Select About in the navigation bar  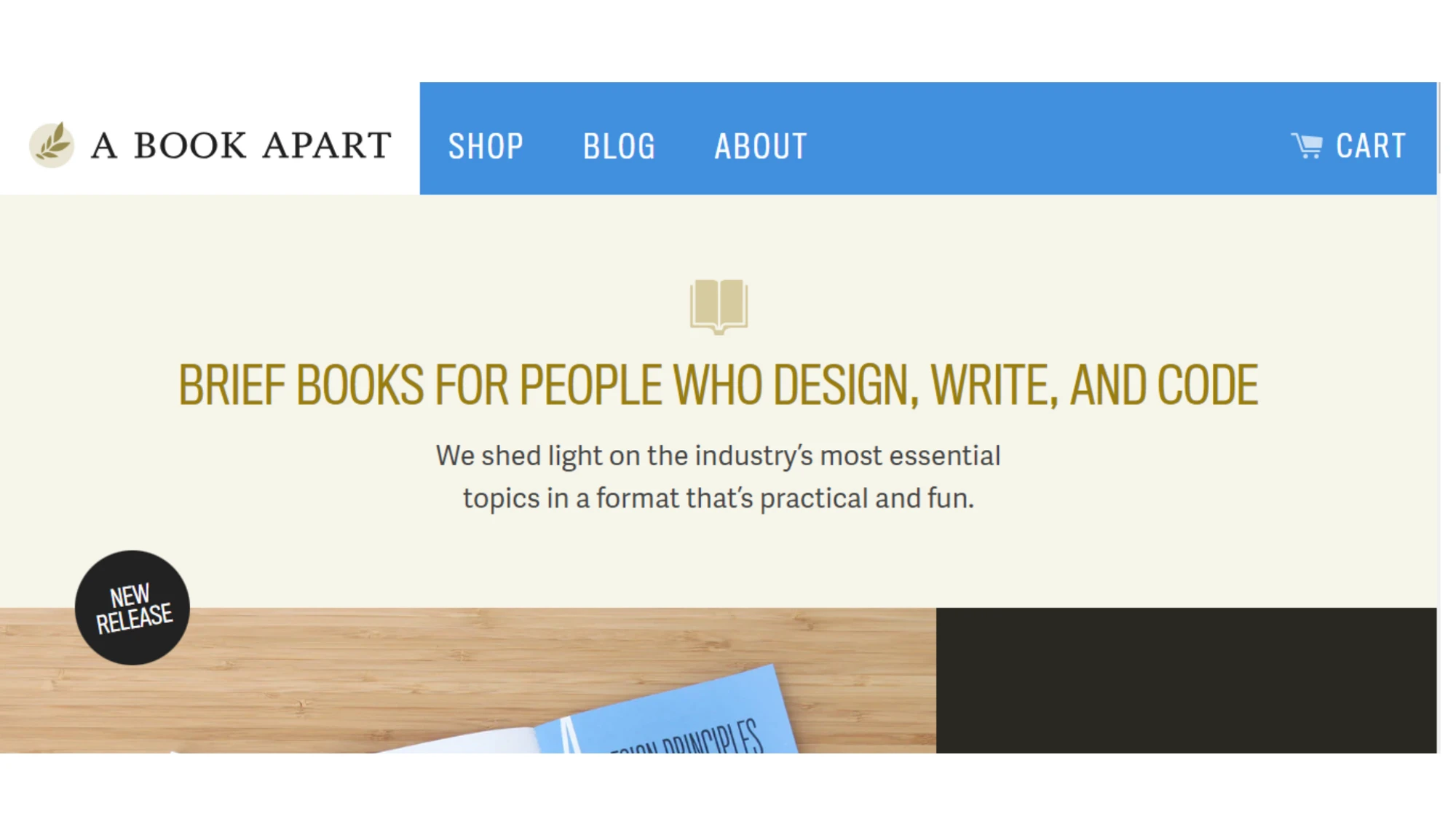pos(761,146)
